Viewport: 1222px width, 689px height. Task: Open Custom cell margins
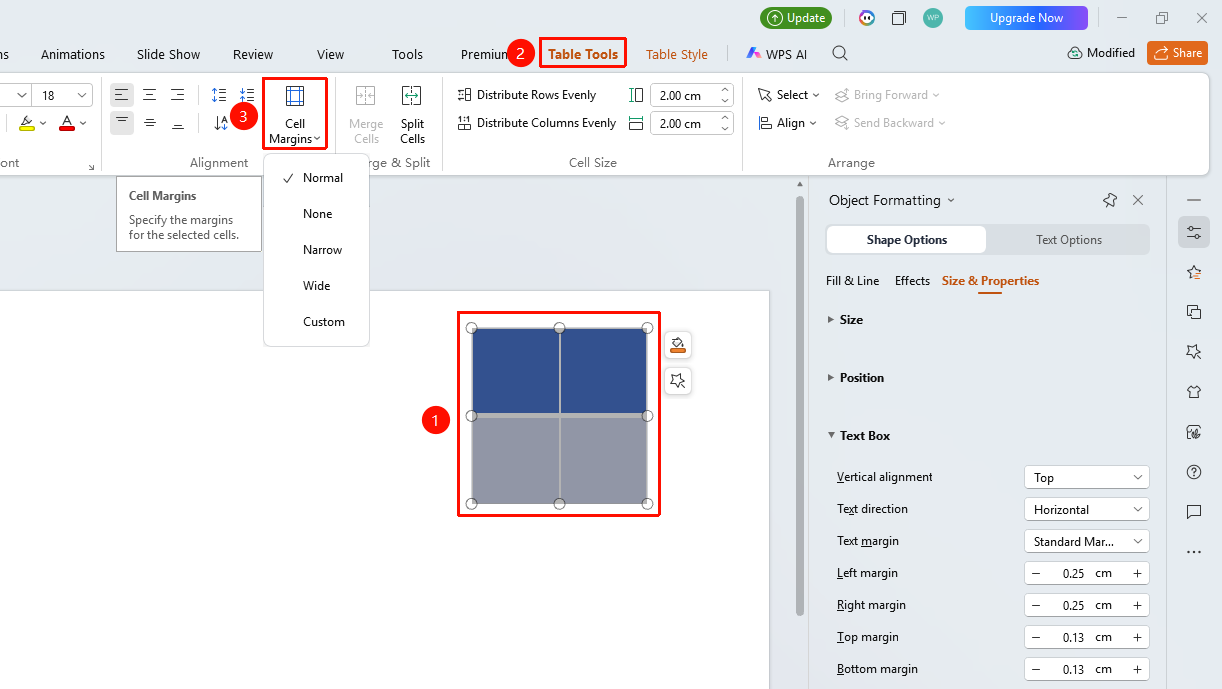[316, 322]
